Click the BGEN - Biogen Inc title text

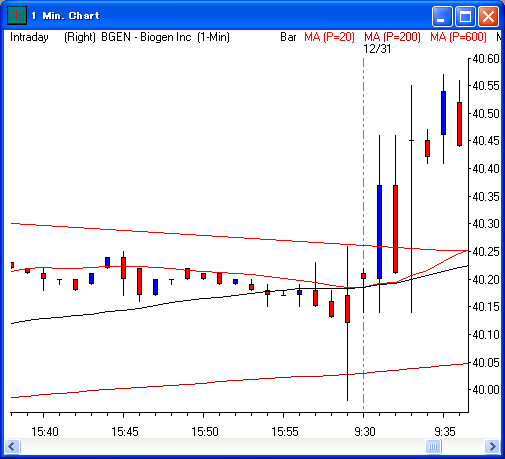(x=146, y=37)
